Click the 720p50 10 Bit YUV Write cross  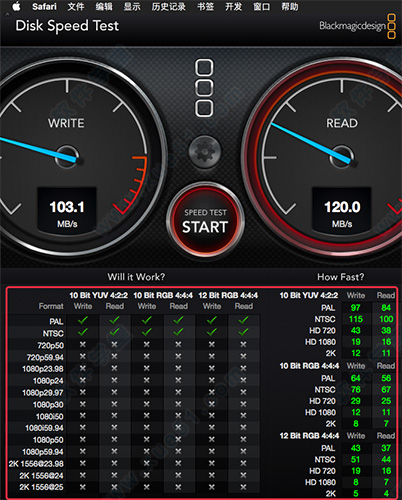coord(83,344)
